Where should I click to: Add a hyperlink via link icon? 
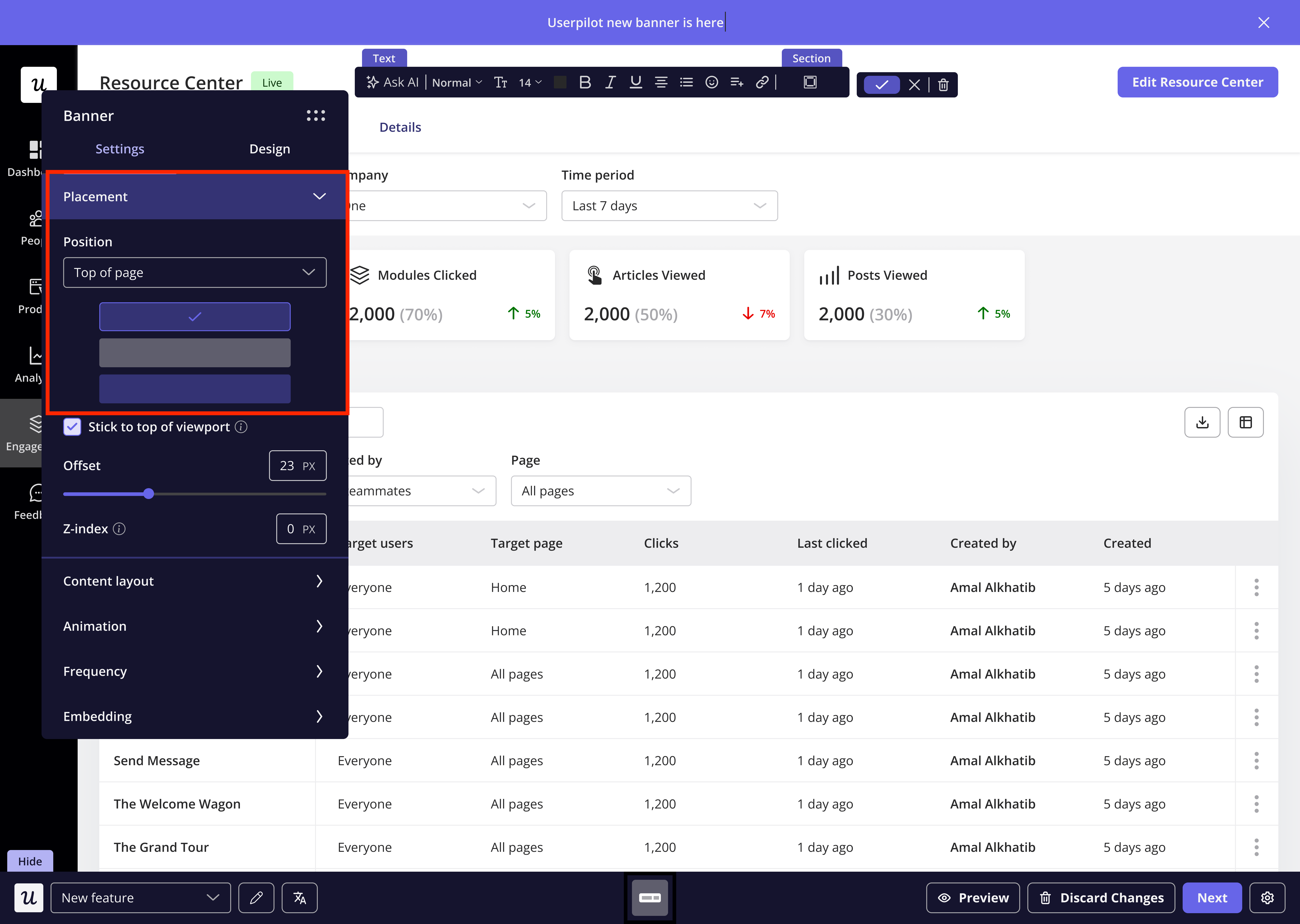pyautogui.click(x=762, y=83)
